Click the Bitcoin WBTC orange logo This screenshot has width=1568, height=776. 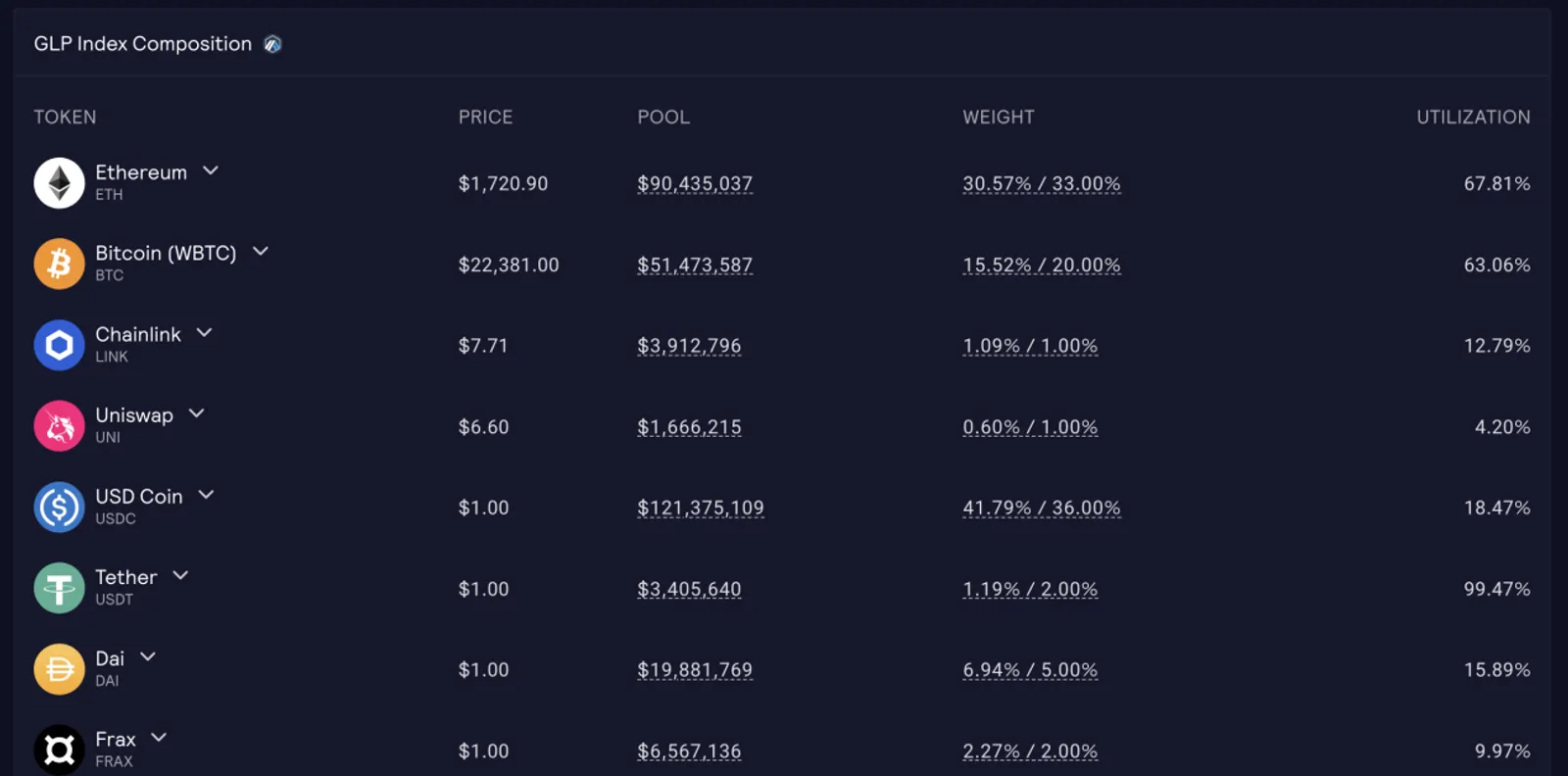(x=60, y=265)
